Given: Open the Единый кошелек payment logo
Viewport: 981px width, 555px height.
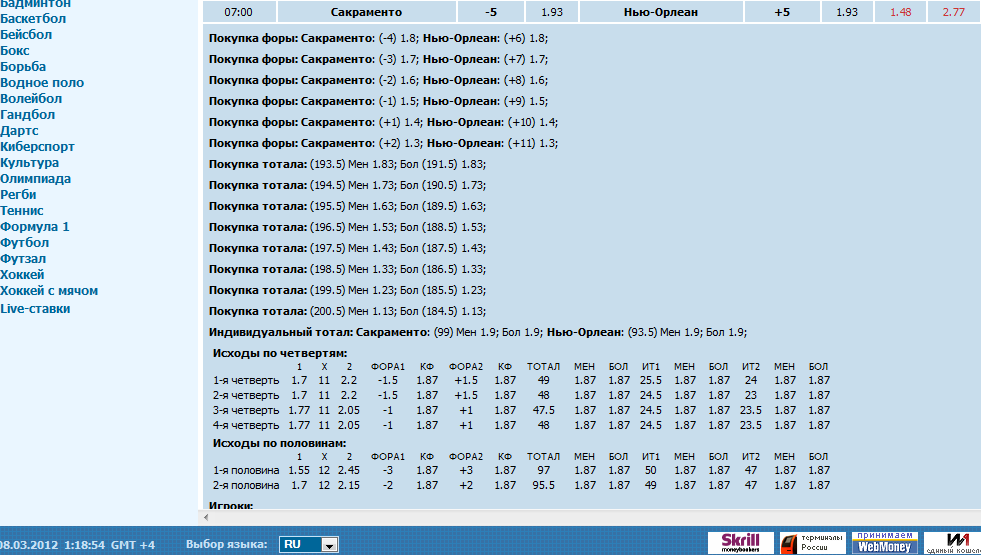Looking at the screenshot, I should (x=952, y=542).
